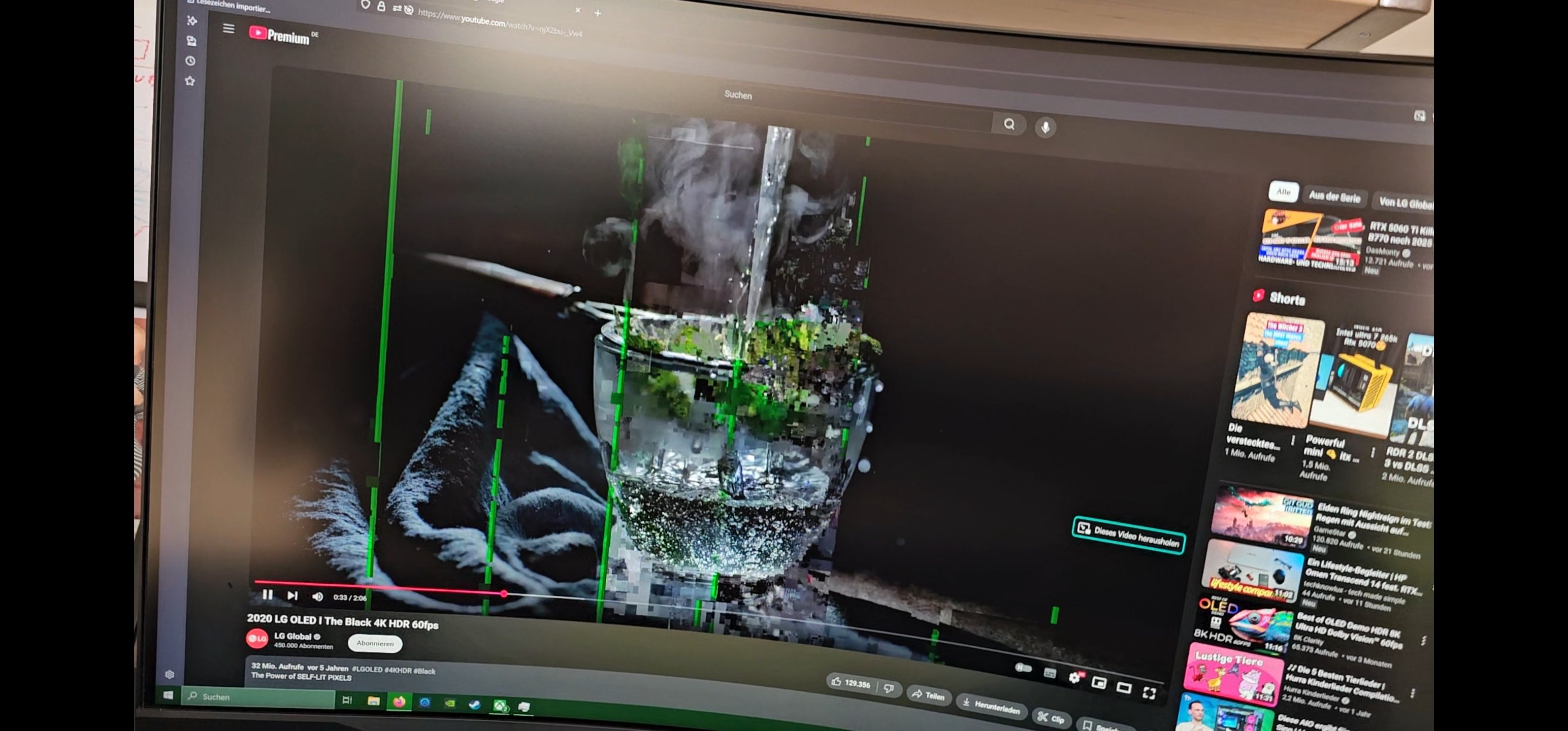Image resolution: width=1568 pixels, height=731 pixels.
Task: Open the YouTube hamburger guide menu
Action: pyautogui.click(x=228, y=28)
